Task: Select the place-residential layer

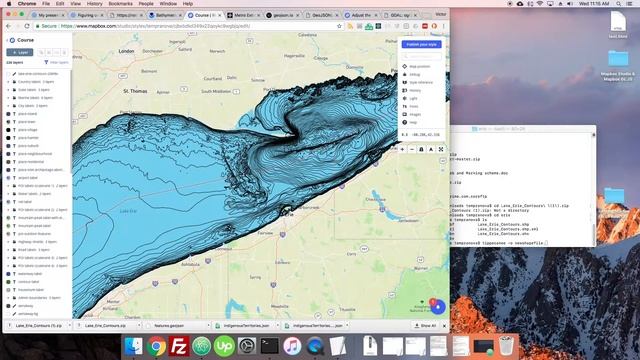Action: tap(38, 162)
